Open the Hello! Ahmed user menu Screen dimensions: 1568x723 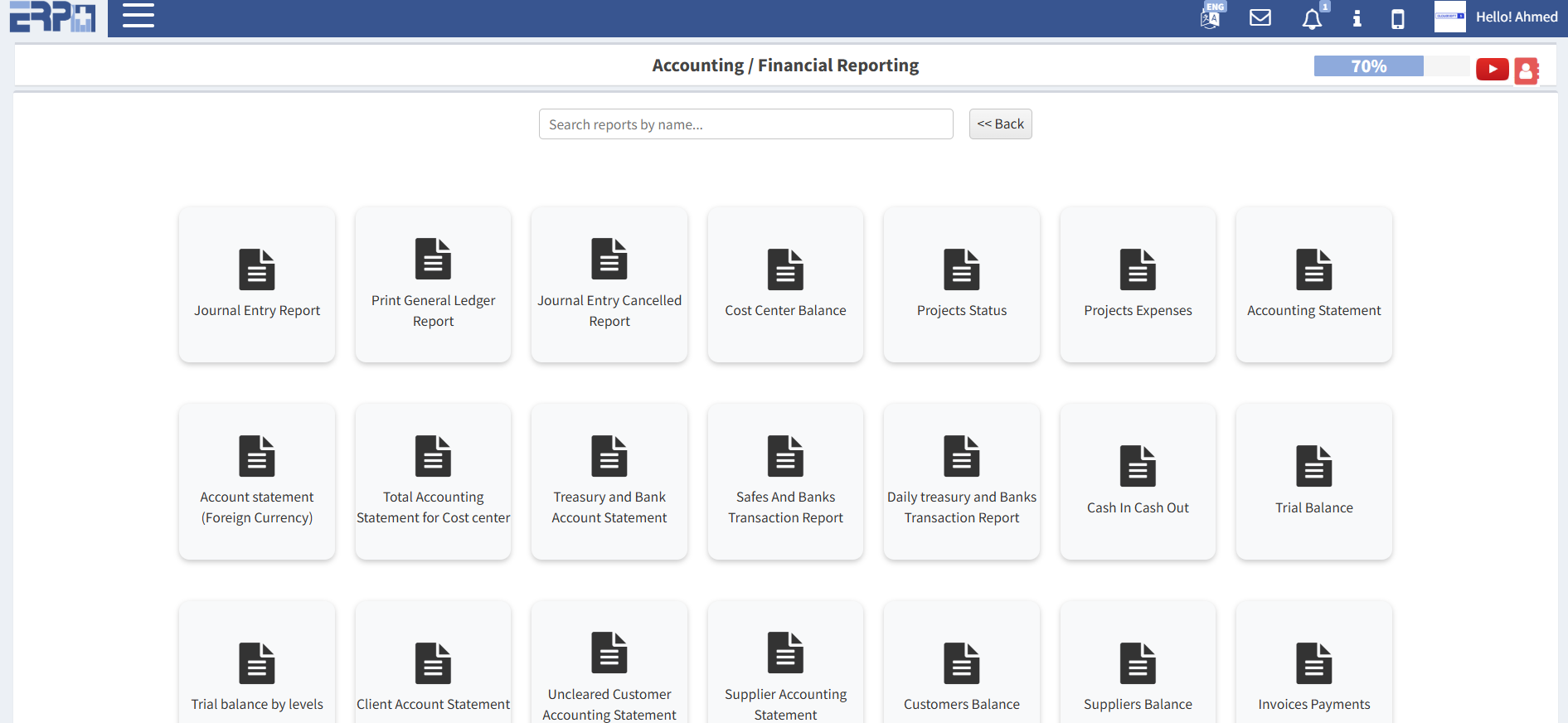[x=1515, y=17]
